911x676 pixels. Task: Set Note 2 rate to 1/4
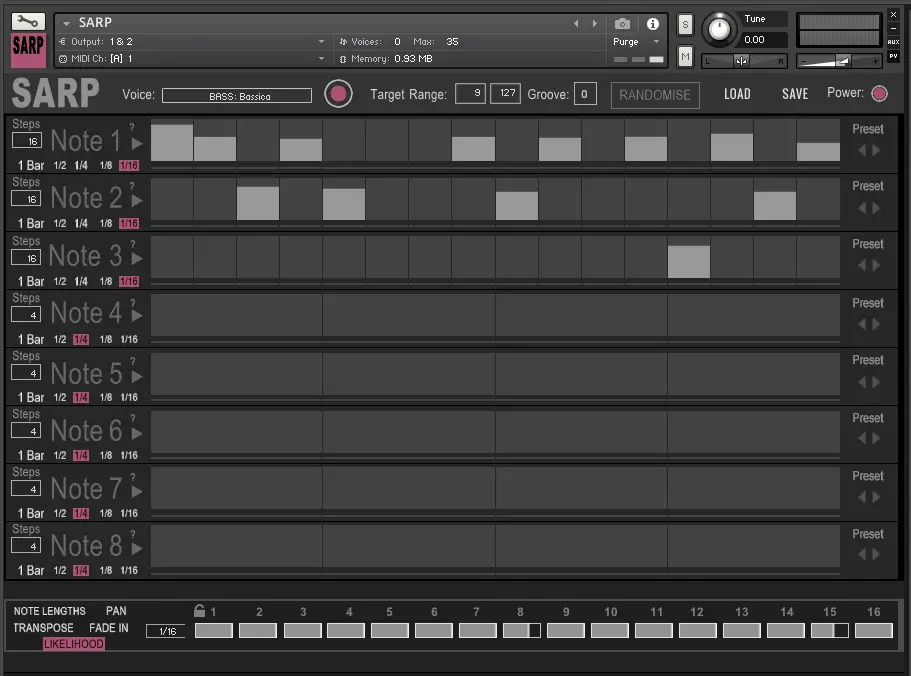coord(81,224)
